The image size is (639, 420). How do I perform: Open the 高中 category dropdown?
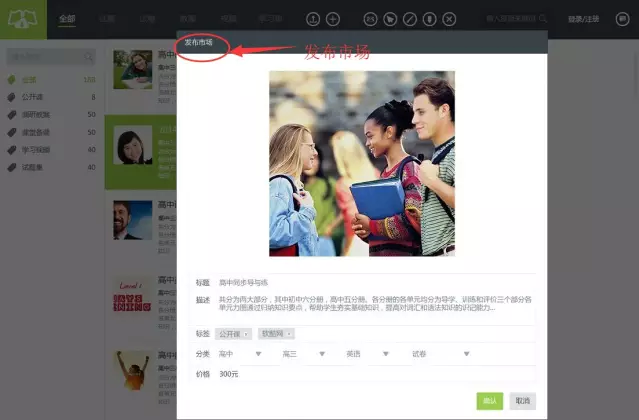click(259, 354)
